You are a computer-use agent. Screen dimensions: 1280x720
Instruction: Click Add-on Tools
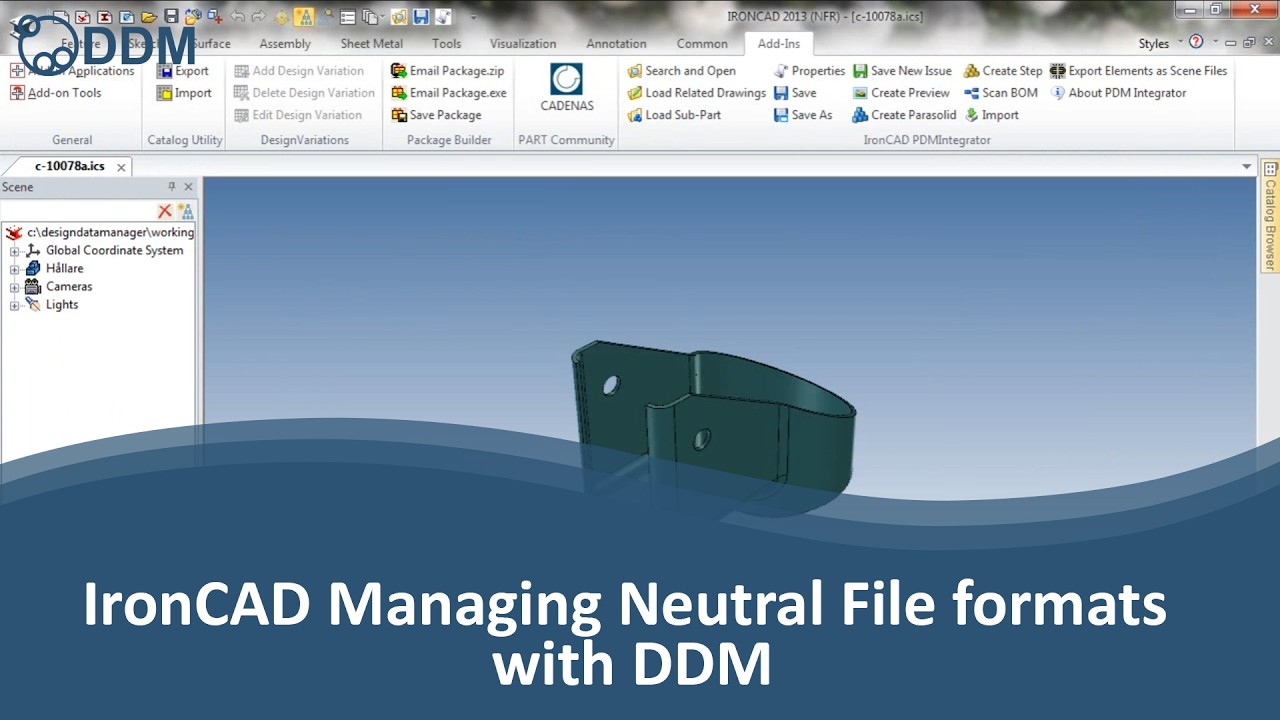(x=56, y=93)
